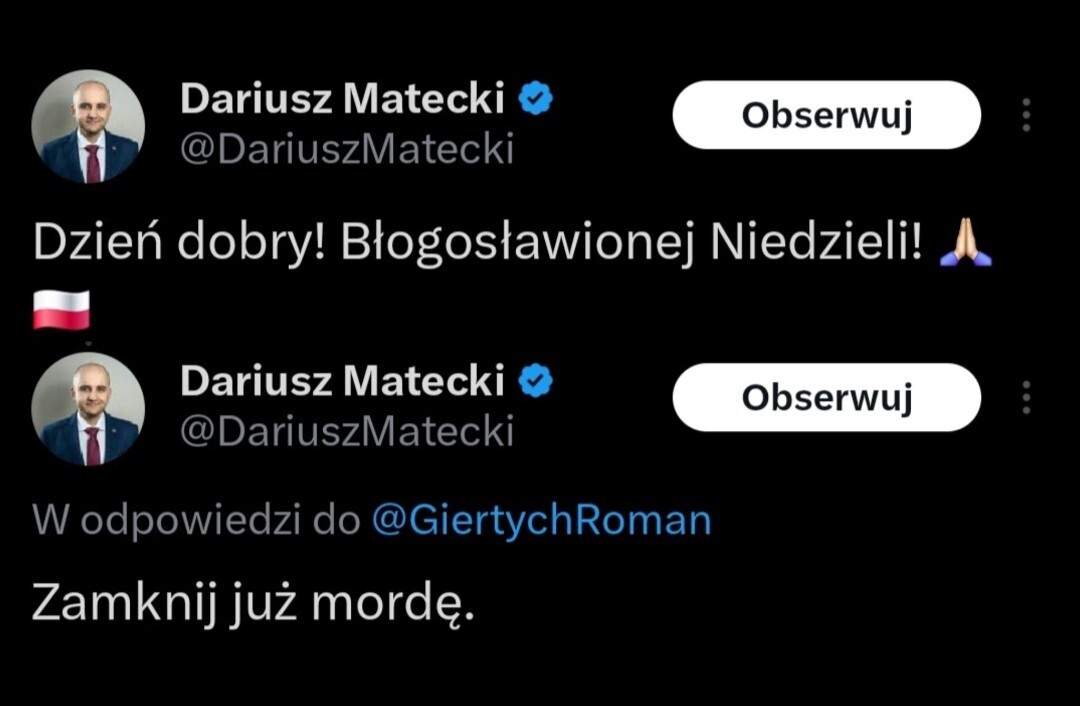Open the reply "Zamknij już mordę."

tap(252, 603)
